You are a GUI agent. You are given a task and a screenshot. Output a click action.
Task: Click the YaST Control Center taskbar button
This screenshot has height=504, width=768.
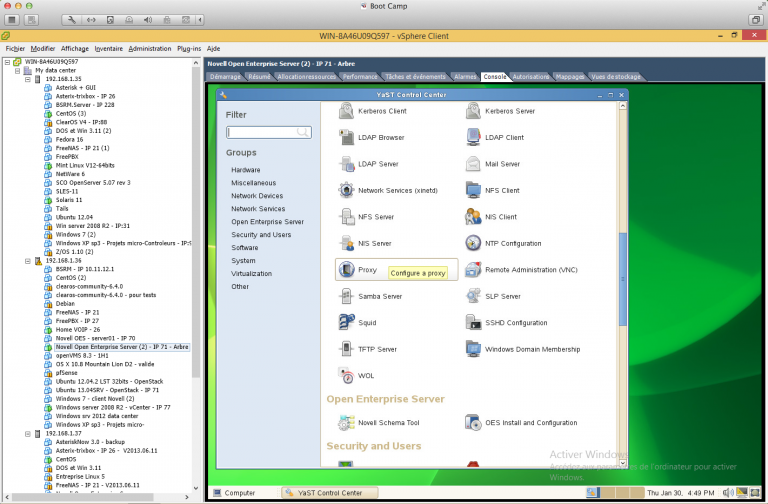pos(330,493)
